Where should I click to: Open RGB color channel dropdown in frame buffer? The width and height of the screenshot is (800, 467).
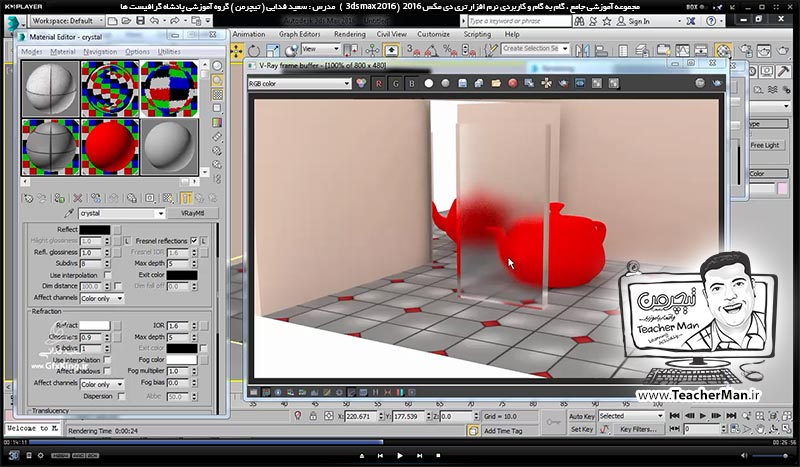(299, 84)
